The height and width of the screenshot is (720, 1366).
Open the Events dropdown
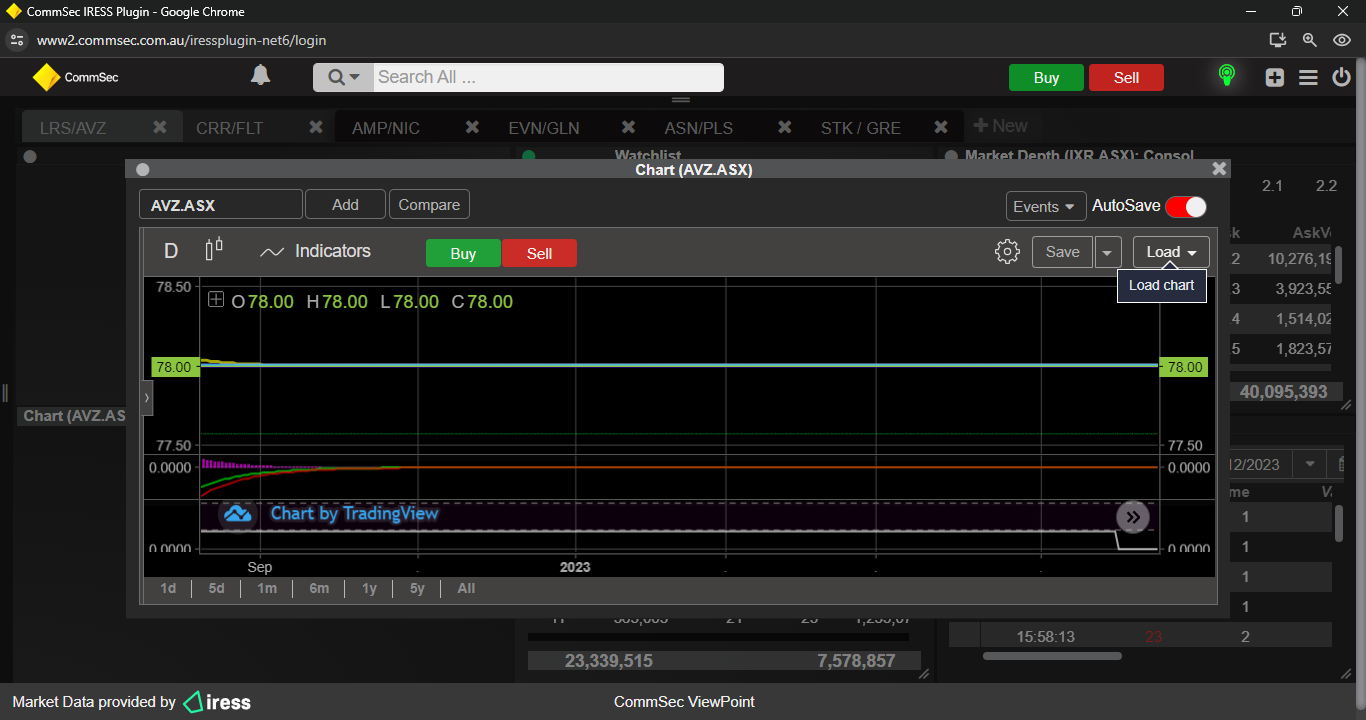tap(1046, 206)
